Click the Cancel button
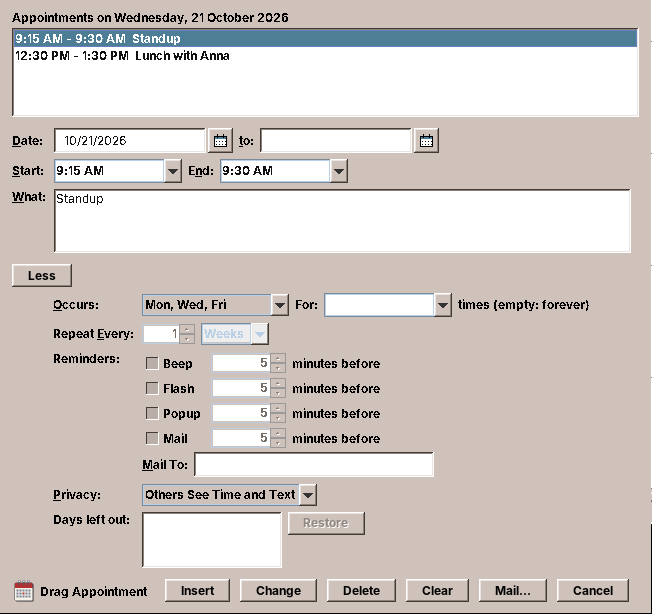The width and height of the screenshot is (652, 614). point(593,590)
